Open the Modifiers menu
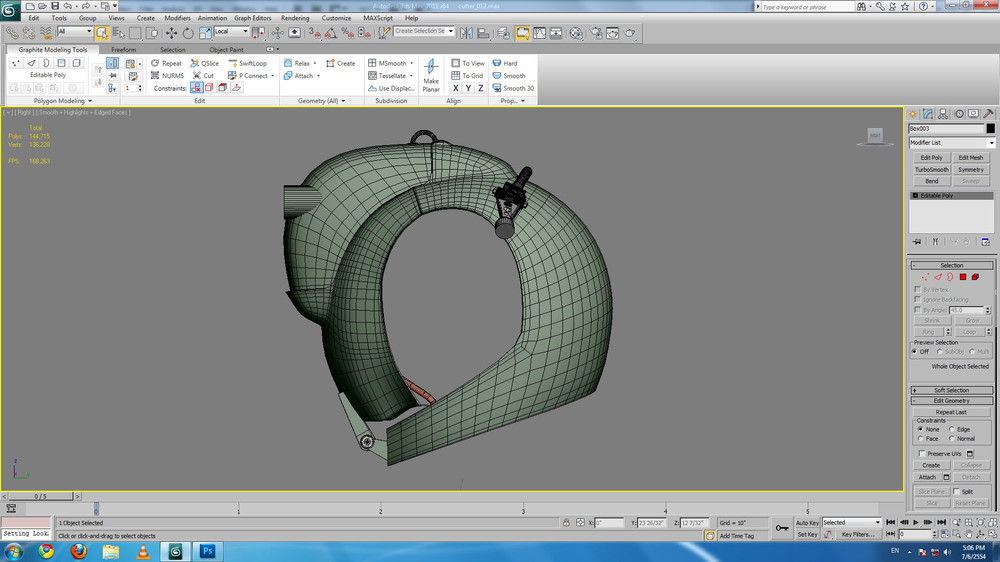Viewport: 1000px width, 562px height. click(177, 18)
